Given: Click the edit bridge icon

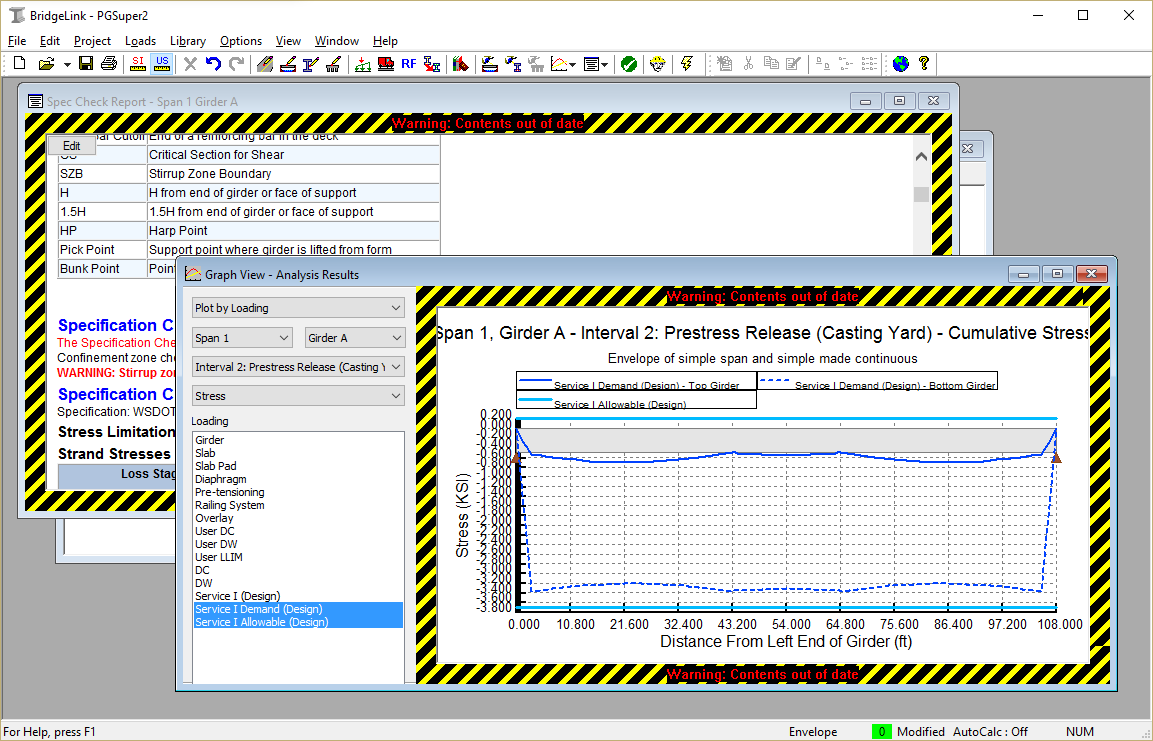Looking at the screenshot, I should click(x=288, y=64).
